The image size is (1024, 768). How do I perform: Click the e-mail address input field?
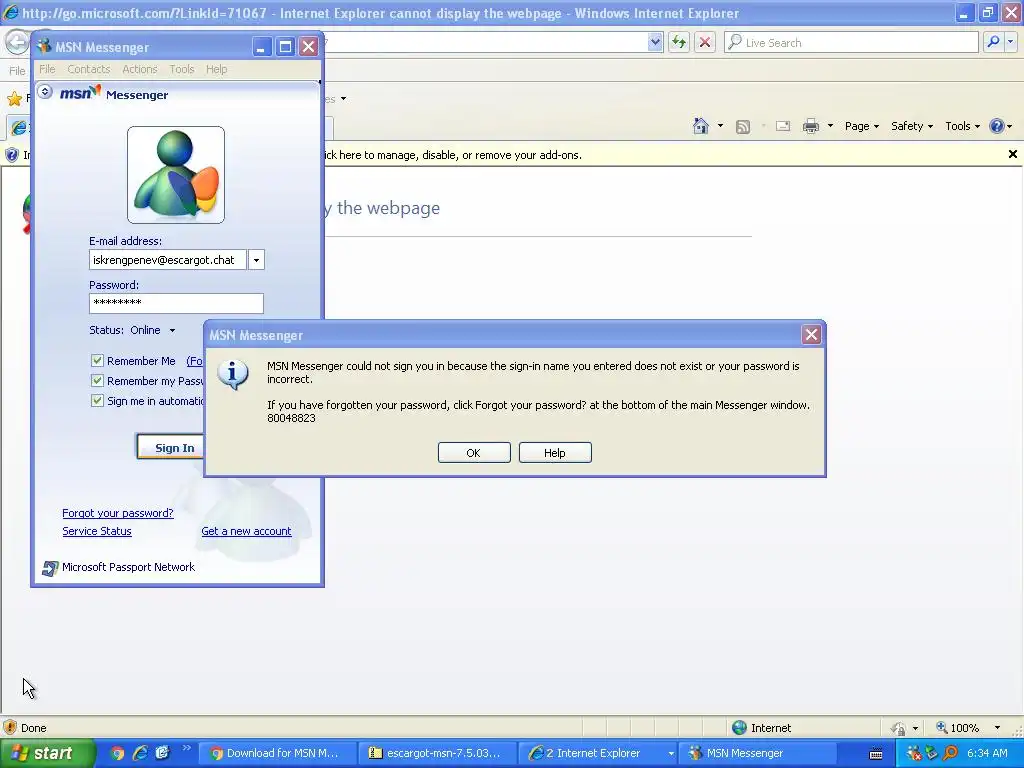tap(168, 260)
